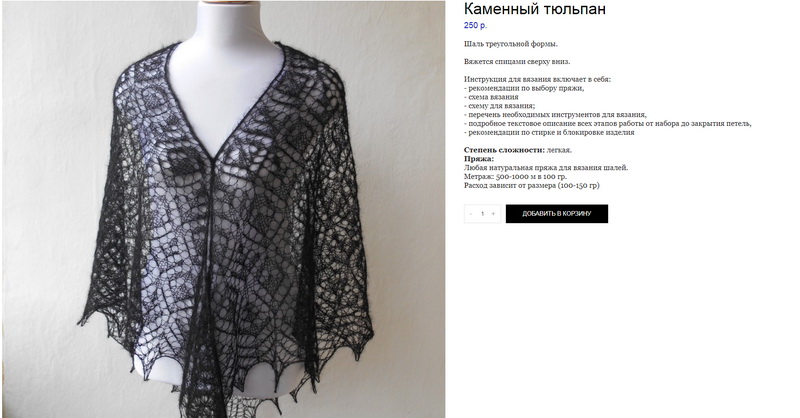Open the black lace shawl product photo
Viewport: 800px width, 418px height.
[x=223, y=209]
